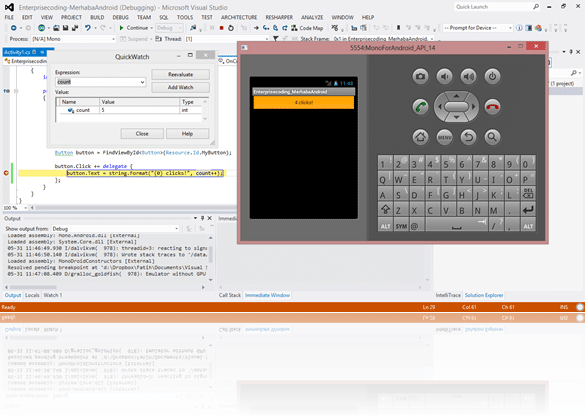
Task: Click the emulator back button
Action: pyautogui.click(x=469, y=137)
